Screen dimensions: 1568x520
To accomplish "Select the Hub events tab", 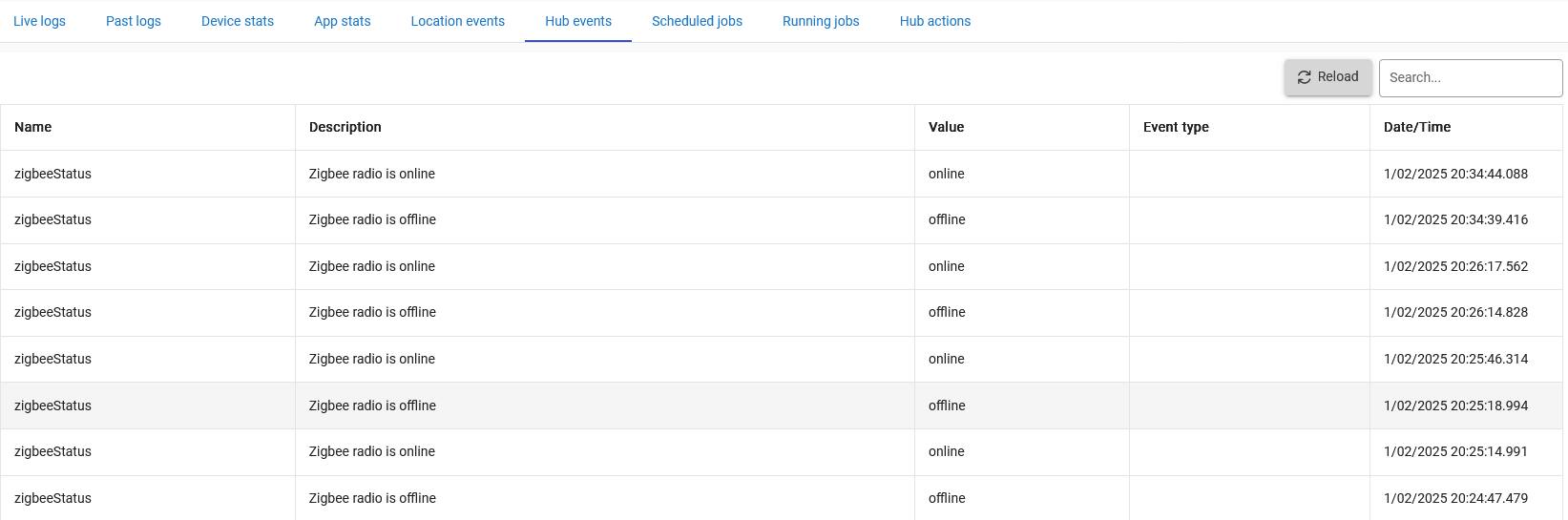I will coord(578,21).
